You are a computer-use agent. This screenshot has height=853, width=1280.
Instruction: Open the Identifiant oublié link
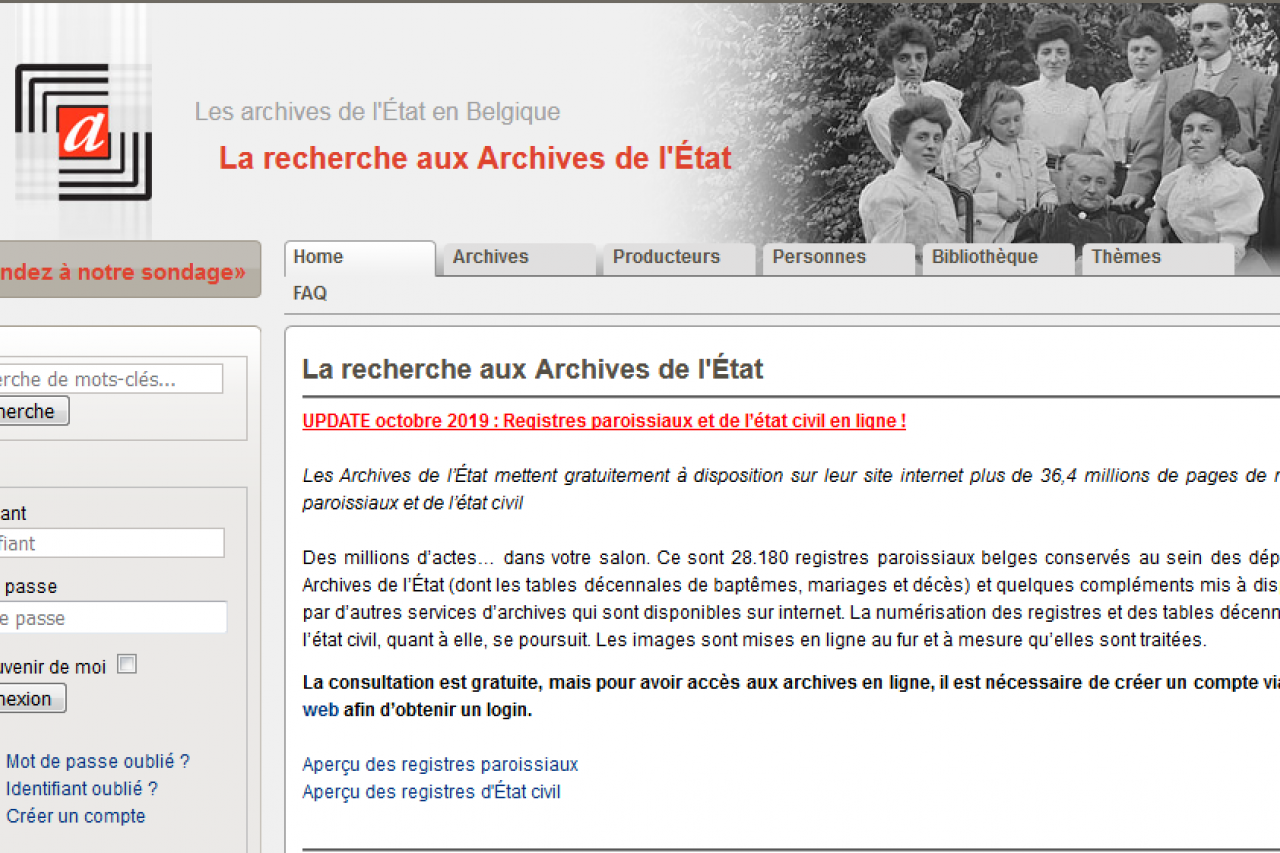pos(82,788)
